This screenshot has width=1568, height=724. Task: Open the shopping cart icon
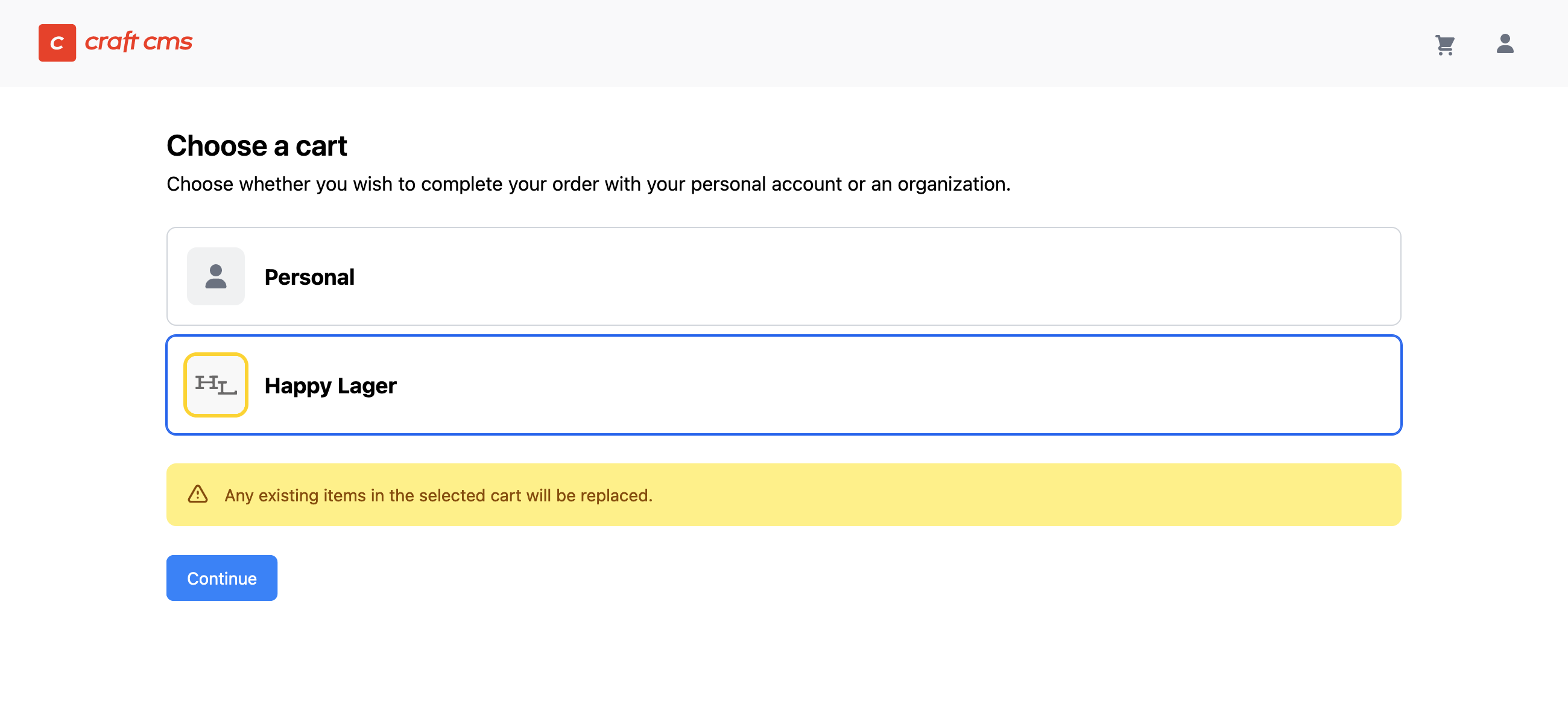pyautogui.click(x=1445, y=45)
